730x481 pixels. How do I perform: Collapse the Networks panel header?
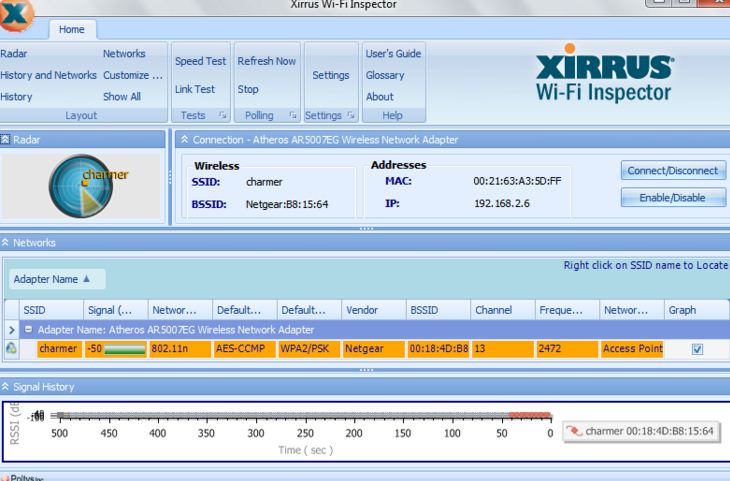pos(5,242)
